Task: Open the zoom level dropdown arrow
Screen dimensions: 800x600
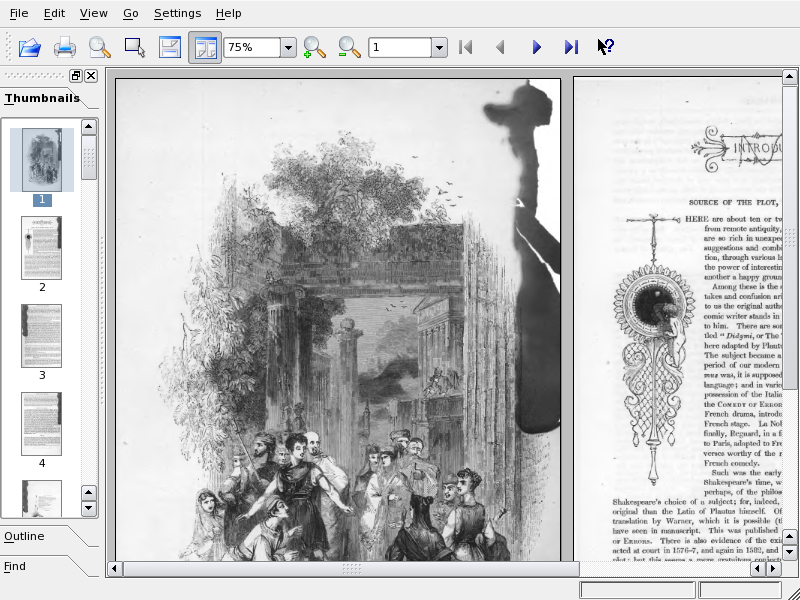Action: coord(288,47)
